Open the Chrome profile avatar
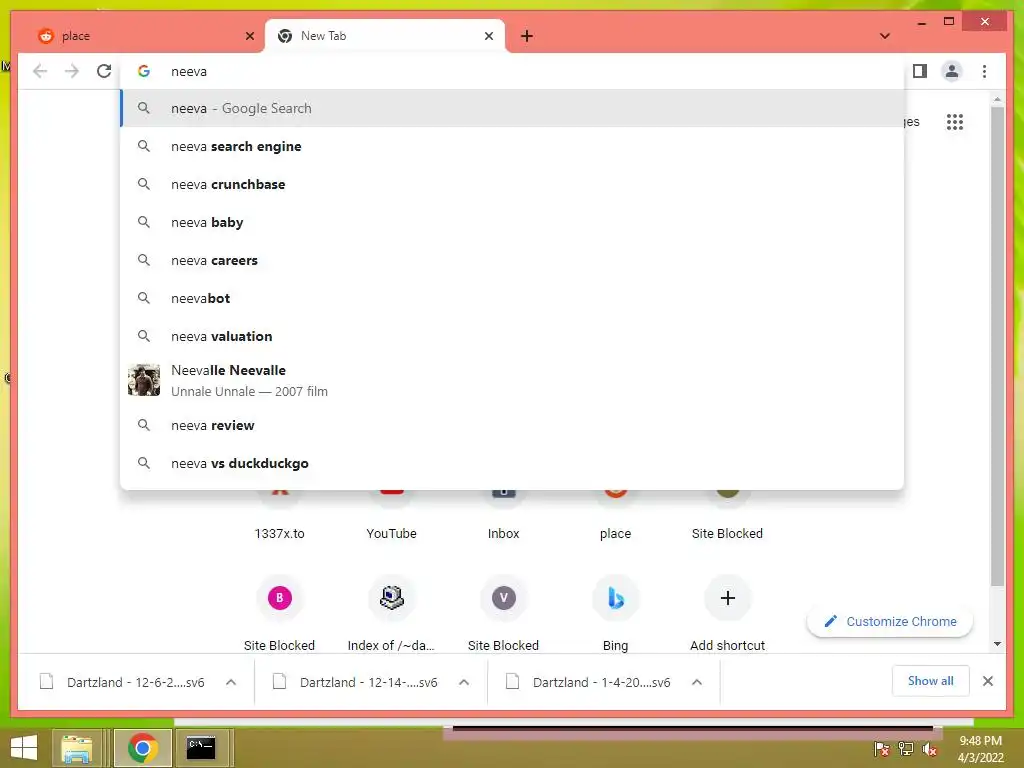Viewport: 1024px width, 768px height. pos(952,71)
